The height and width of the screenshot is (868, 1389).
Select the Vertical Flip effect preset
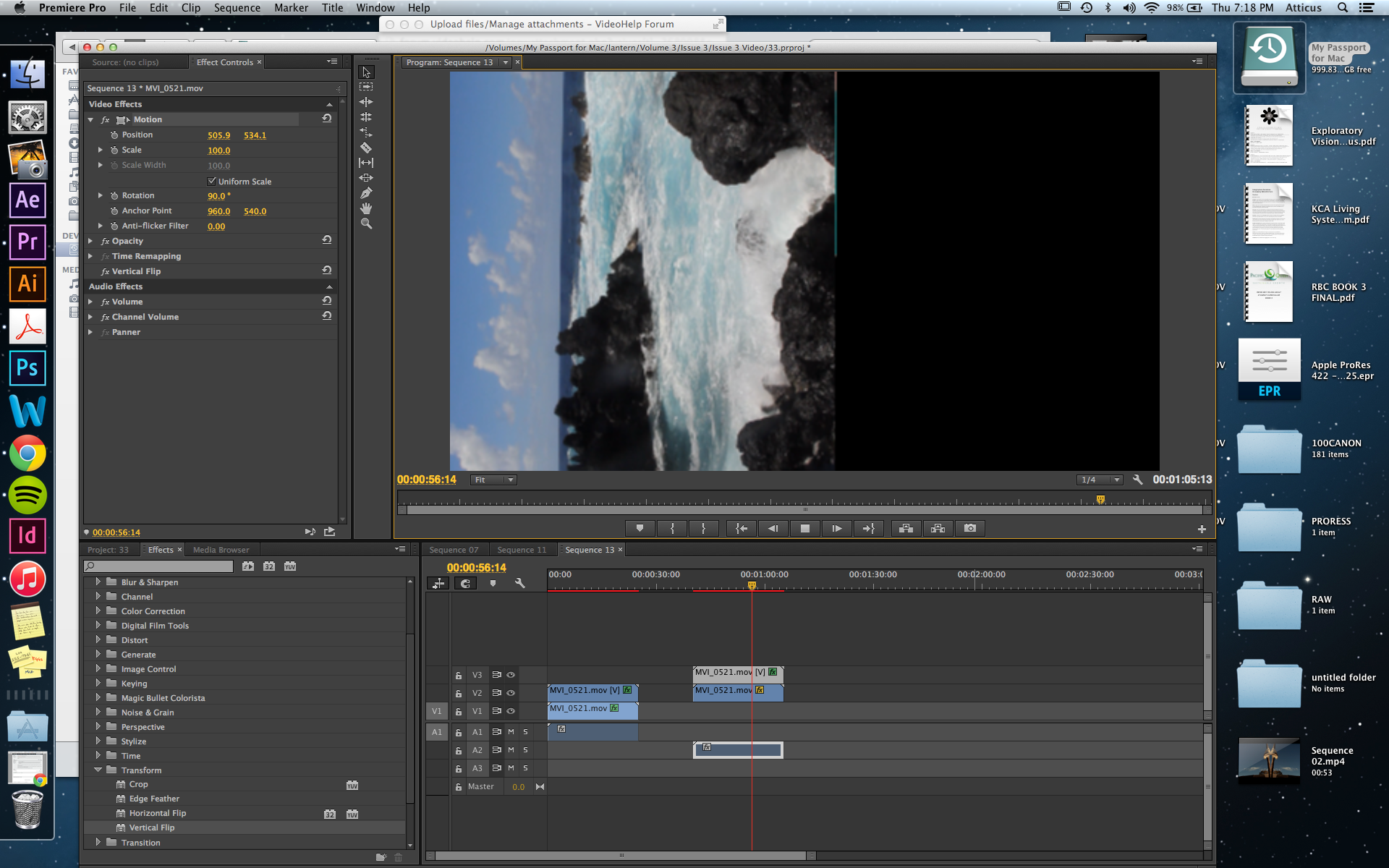[151, 827]
